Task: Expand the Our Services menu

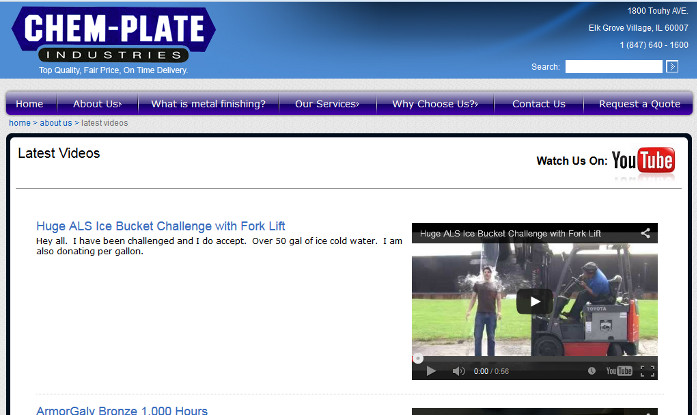Action: [327, 104]
